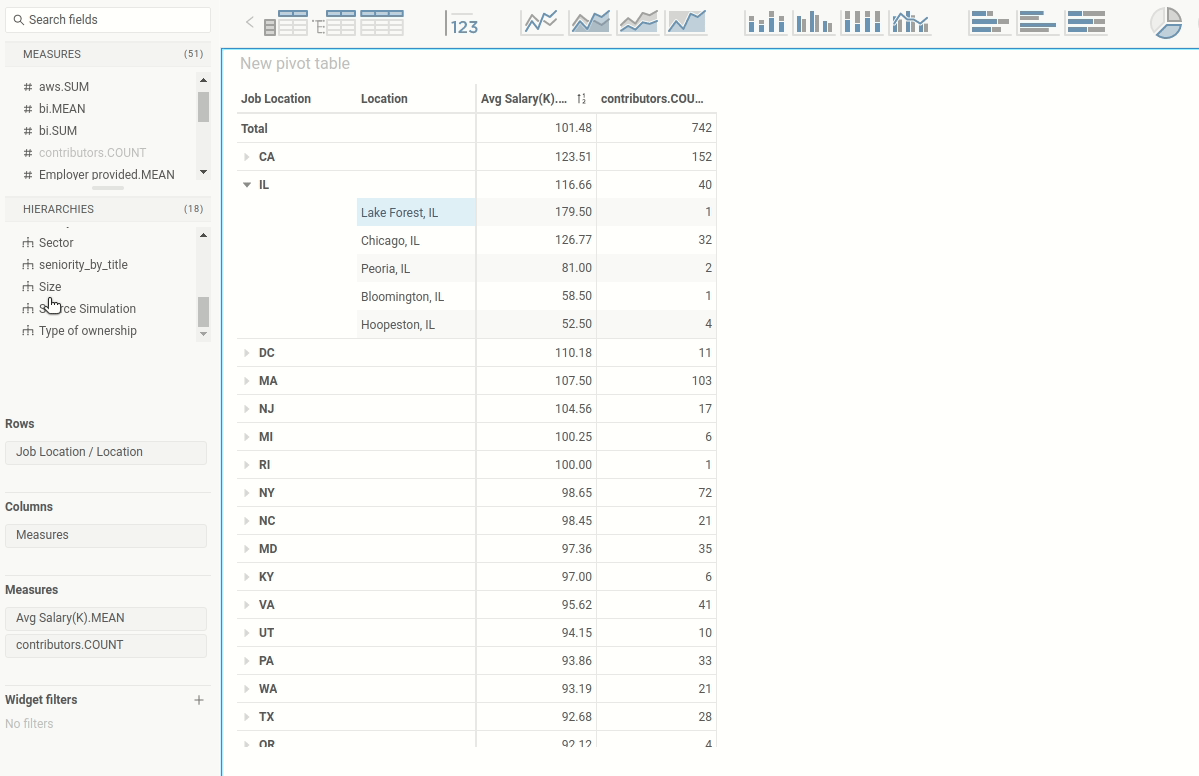1199x776 pixels.
Task: Collapse the IL row
Action: click(x=247, y=185)
